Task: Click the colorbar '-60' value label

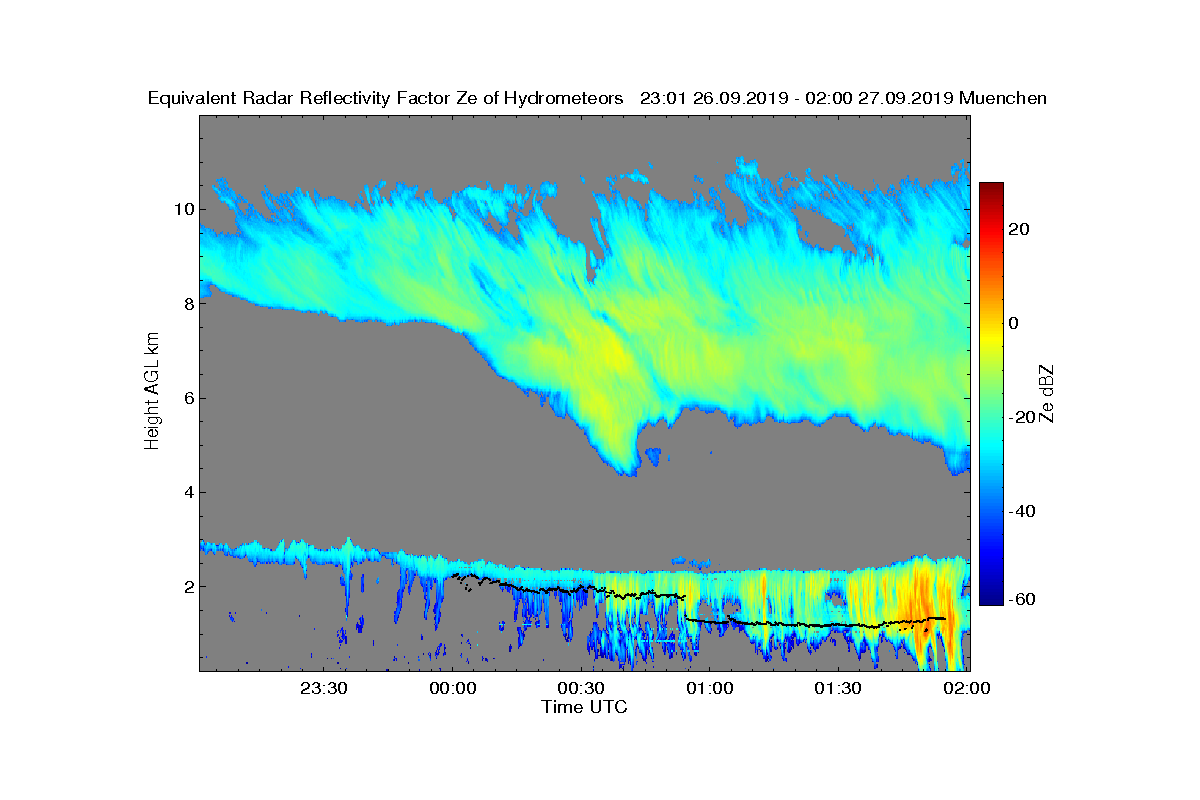Action: coord(1022,598)
